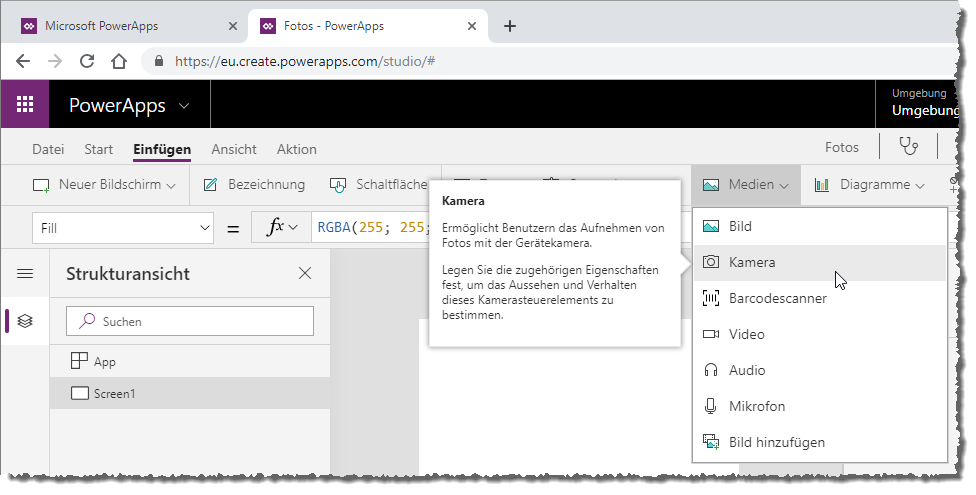Switch to the Ansicht tab
Screen dimensions: 976x495
click(x=233, y=149)
